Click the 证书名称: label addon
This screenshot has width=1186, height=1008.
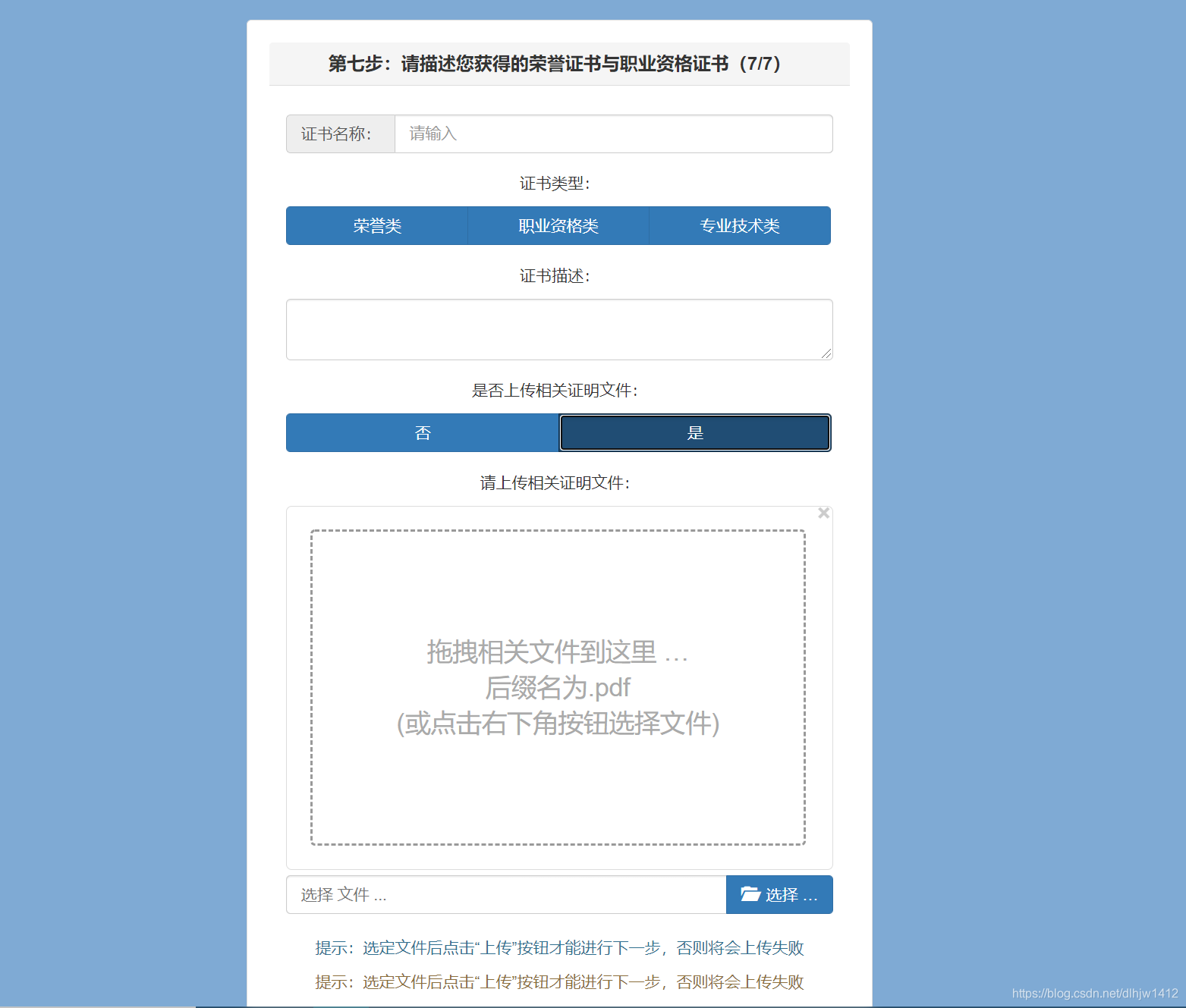[x=340, y=133]
